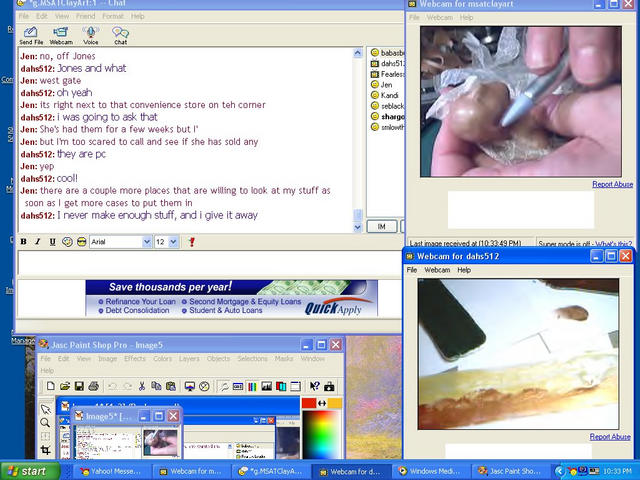640x480 pixels.
Task: Click chat scrollbar up arrow
Action: [x=358, y=53]
